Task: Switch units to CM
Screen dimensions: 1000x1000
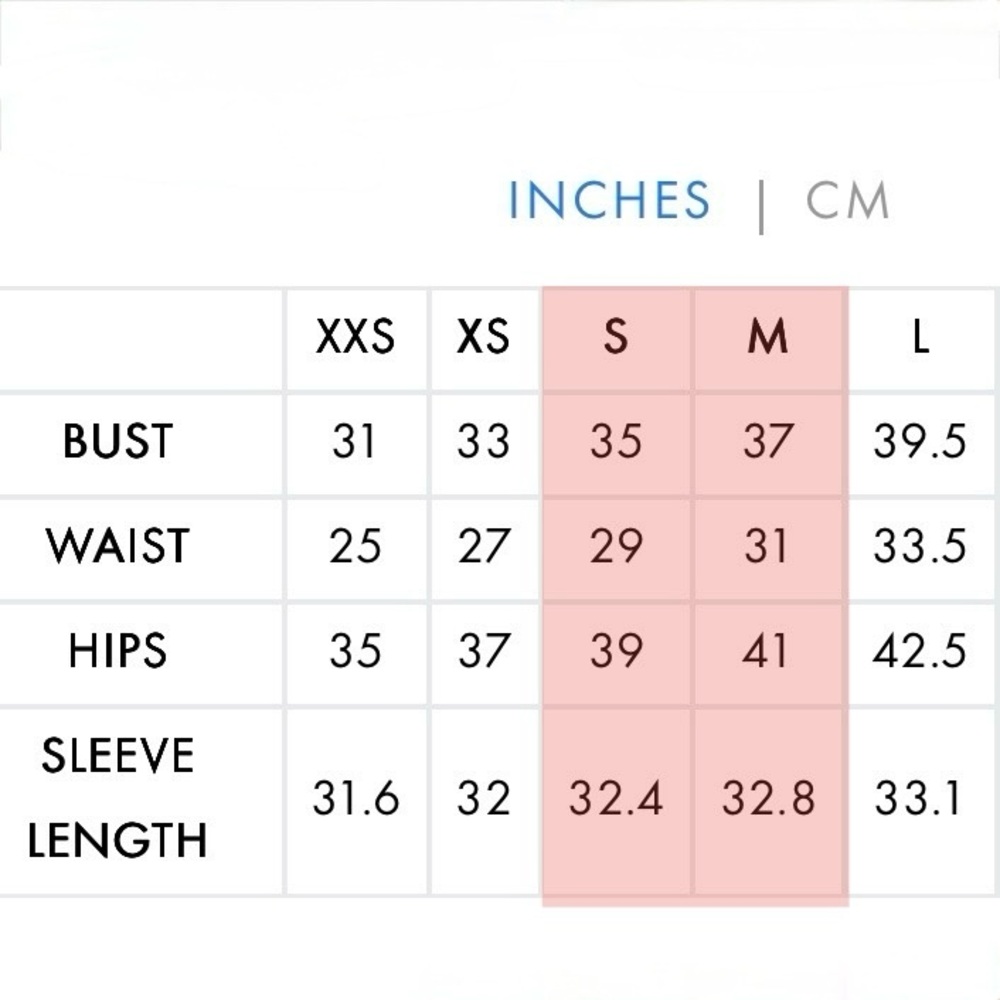Action: 847,200
